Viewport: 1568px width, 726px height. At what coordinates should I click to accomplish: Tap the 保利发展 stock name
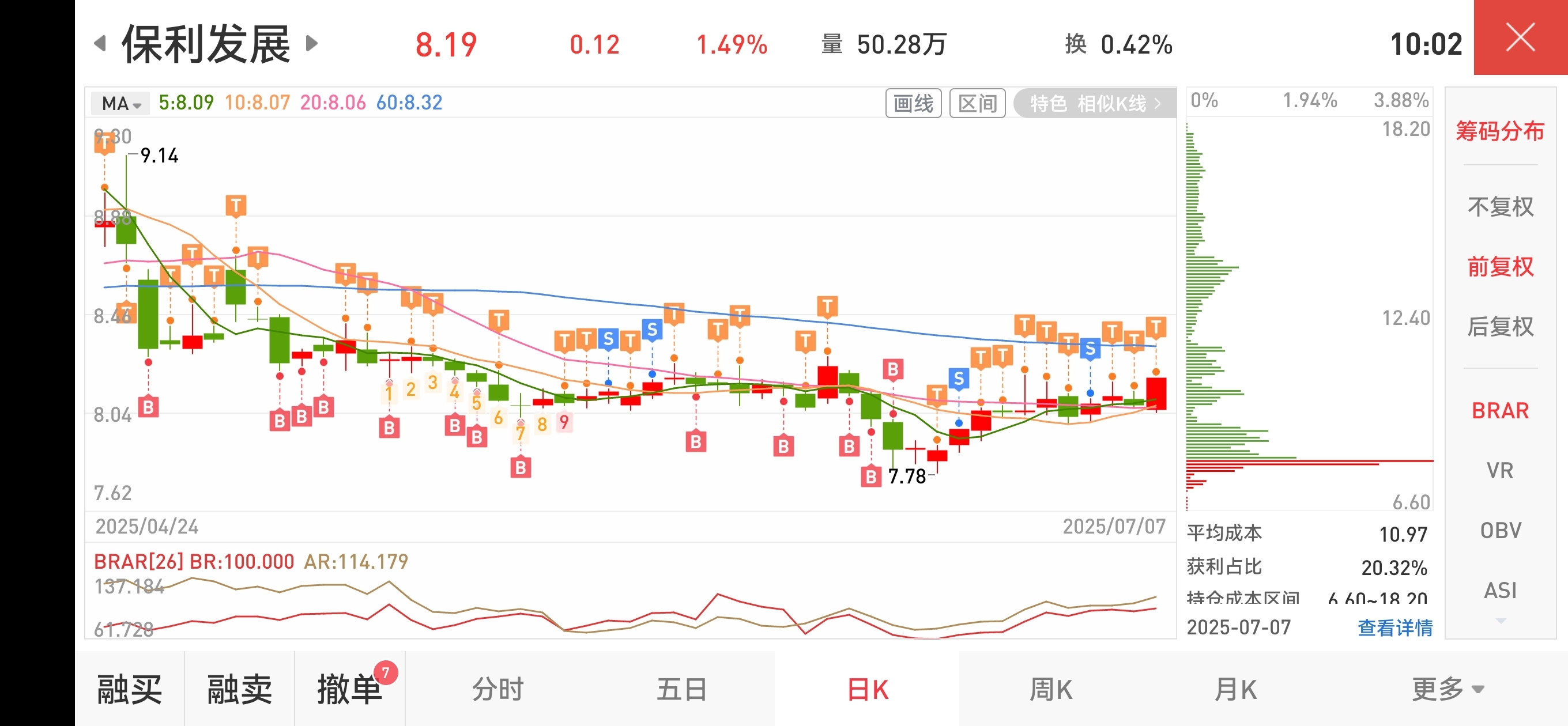click(206, 44)
